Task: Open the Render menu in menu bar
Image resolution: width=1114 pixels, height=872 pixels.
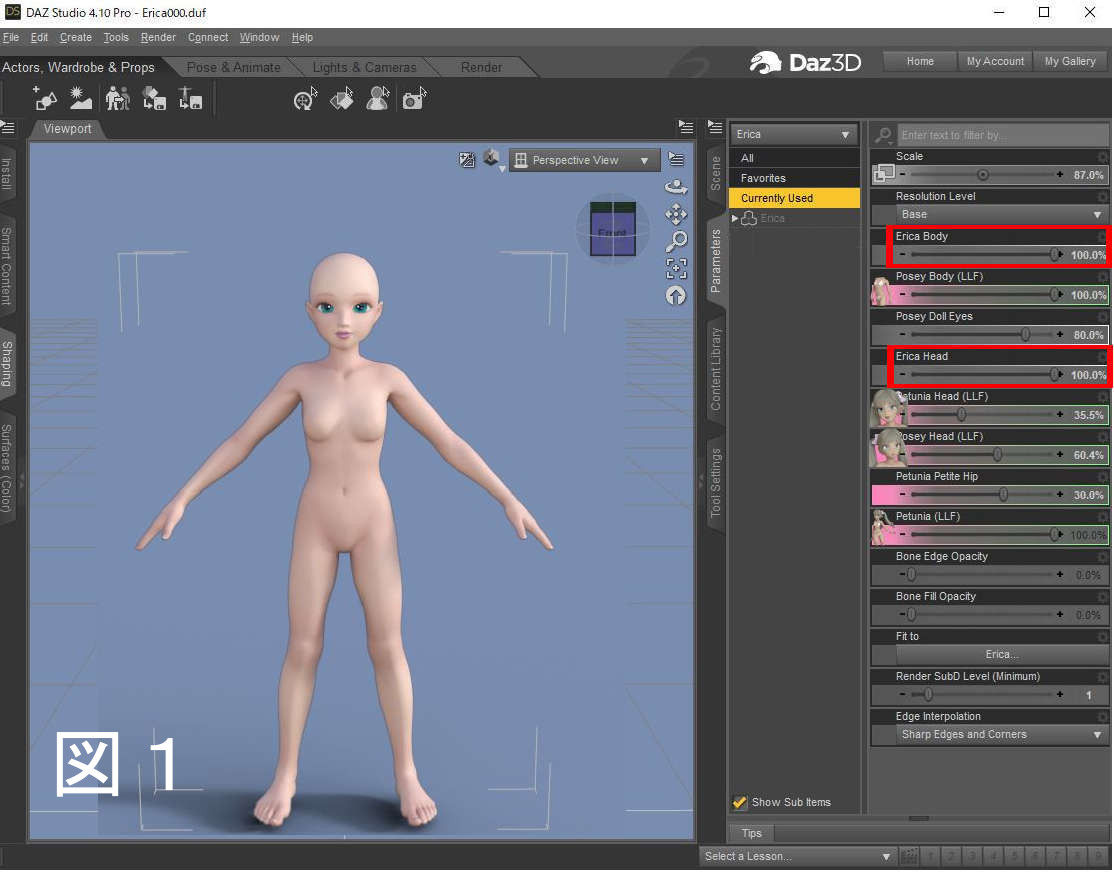Action: pos(158,38)
